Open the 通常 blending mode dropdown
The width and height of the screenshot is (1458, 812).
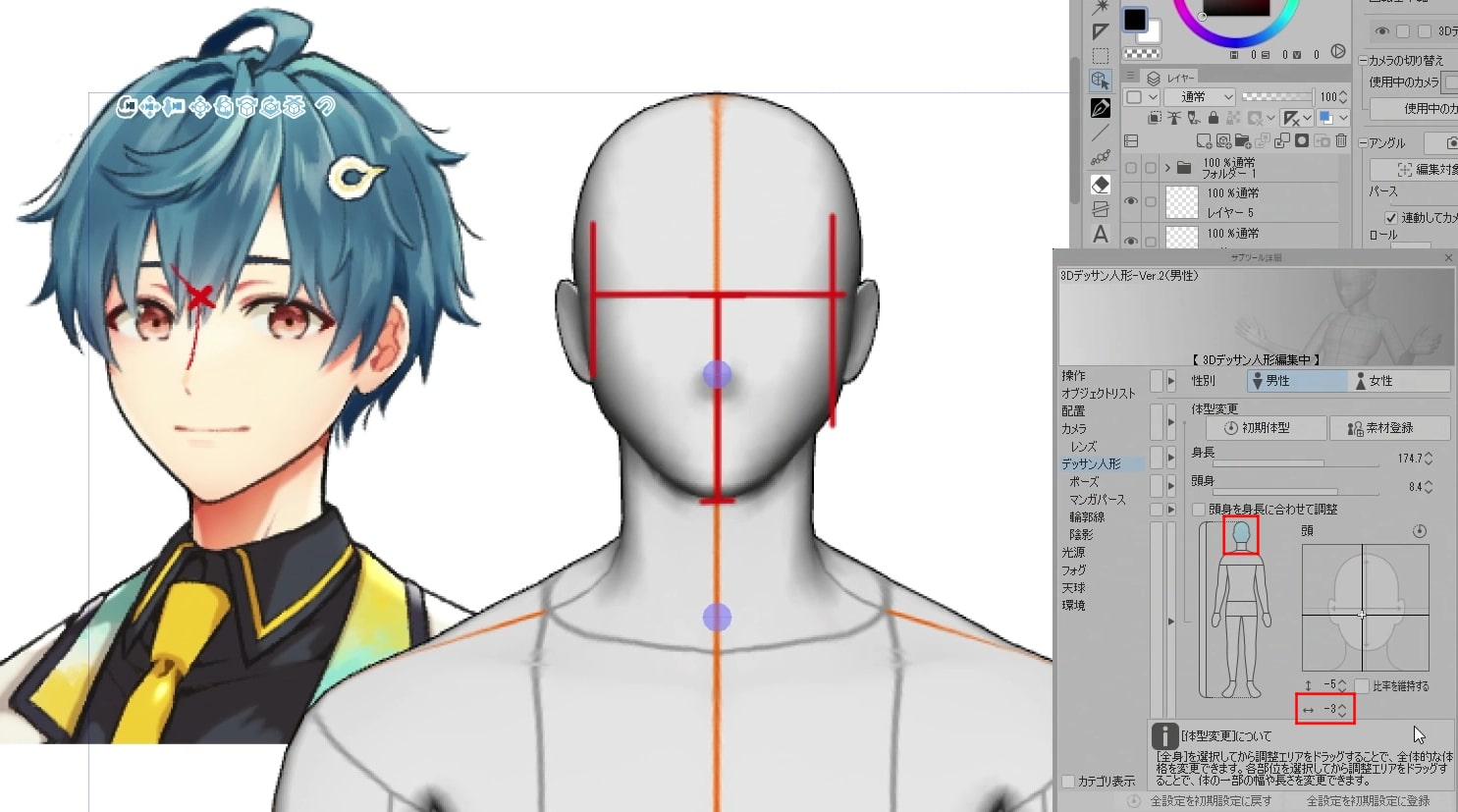(1199, 96)
